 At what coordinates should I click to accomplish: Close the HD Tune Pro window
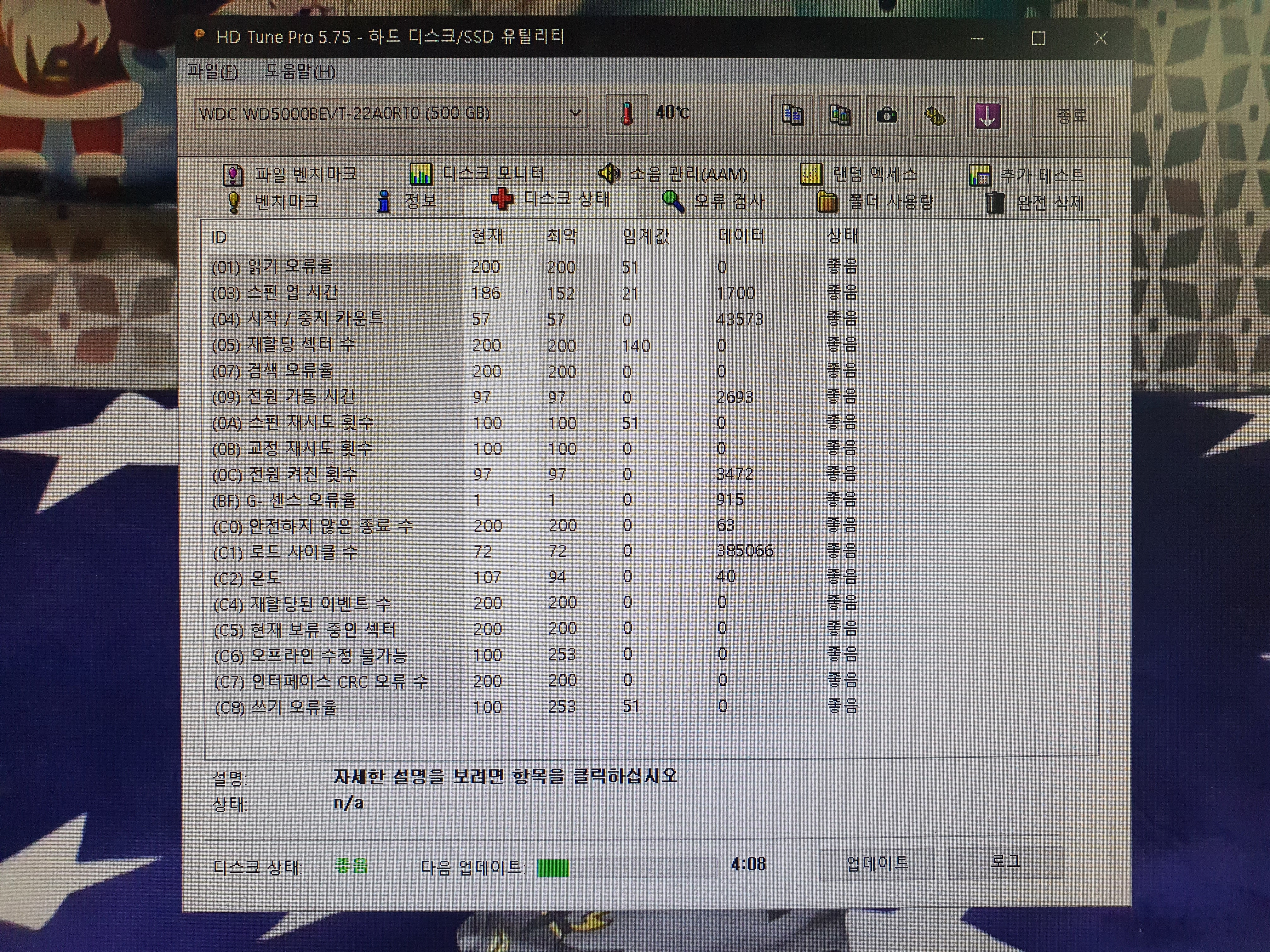coord(1100,38)
